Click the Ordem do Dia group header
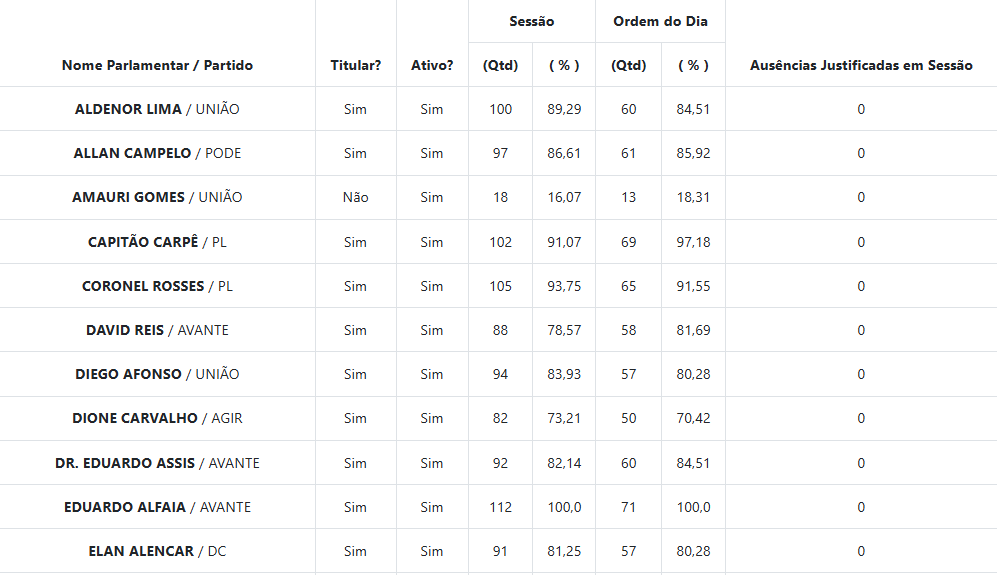This screenshot has height=575, width=997. (660, 21)
